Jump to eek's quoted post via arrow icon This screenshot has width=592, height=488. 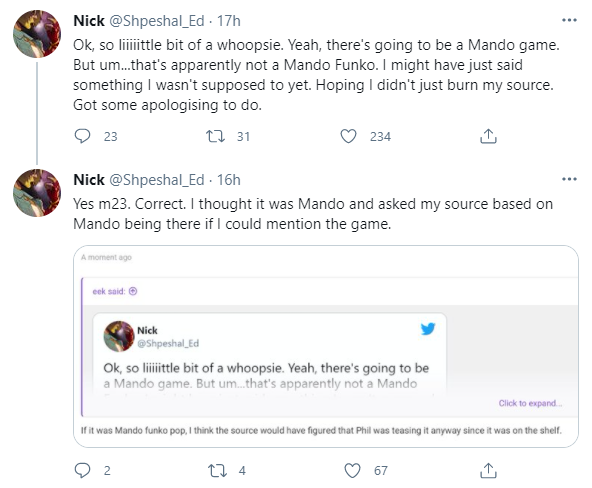(x=133, y=291)
